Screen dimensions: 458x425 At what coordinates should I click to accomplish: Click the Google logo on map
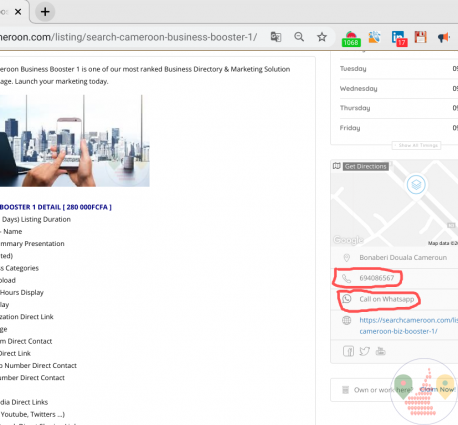(348, 240)
